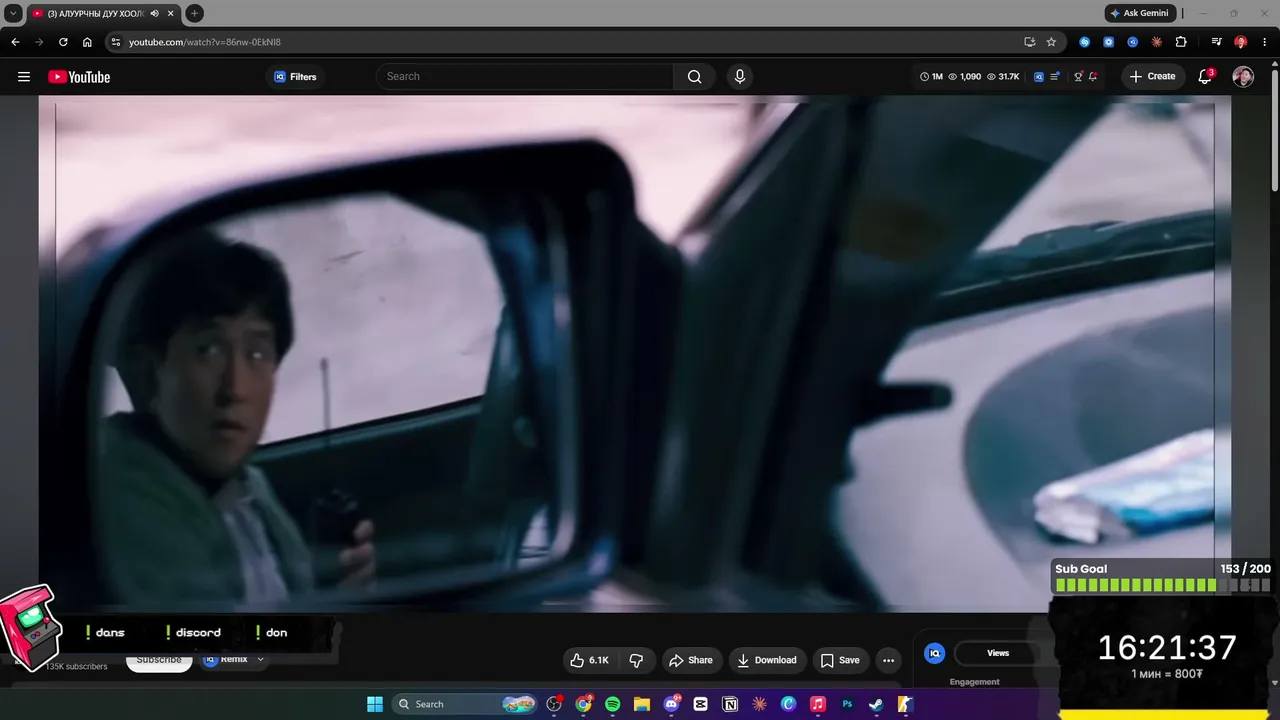Open the vidIQ alert bell icon

pos(1093,77)
